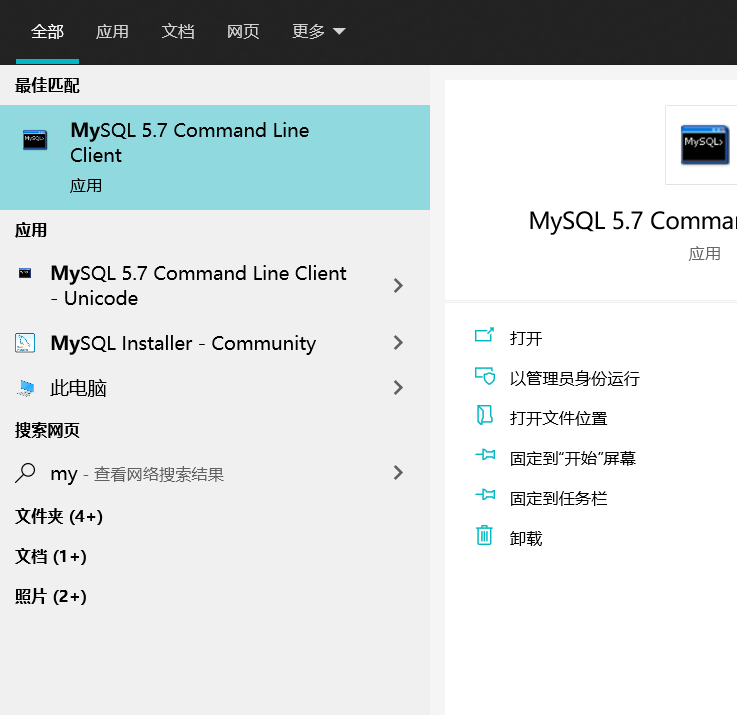Click the MySQL console icon in best match

click(35, 140)
